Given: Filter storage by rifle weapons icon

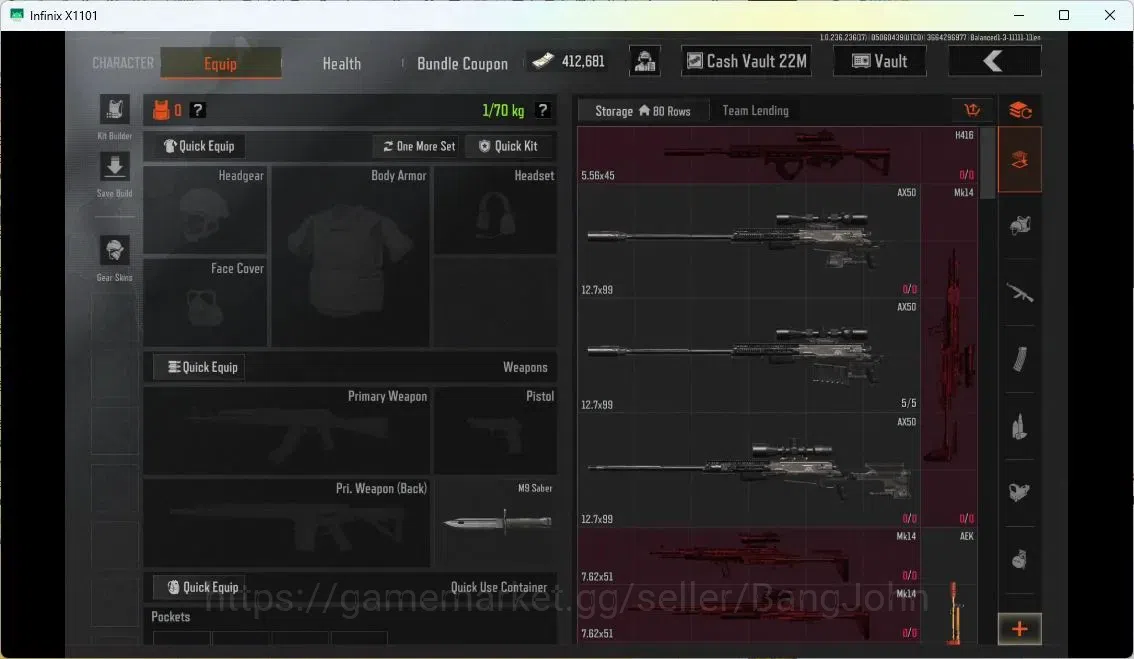Looking at the screenshot, I should click(1020, 293).
